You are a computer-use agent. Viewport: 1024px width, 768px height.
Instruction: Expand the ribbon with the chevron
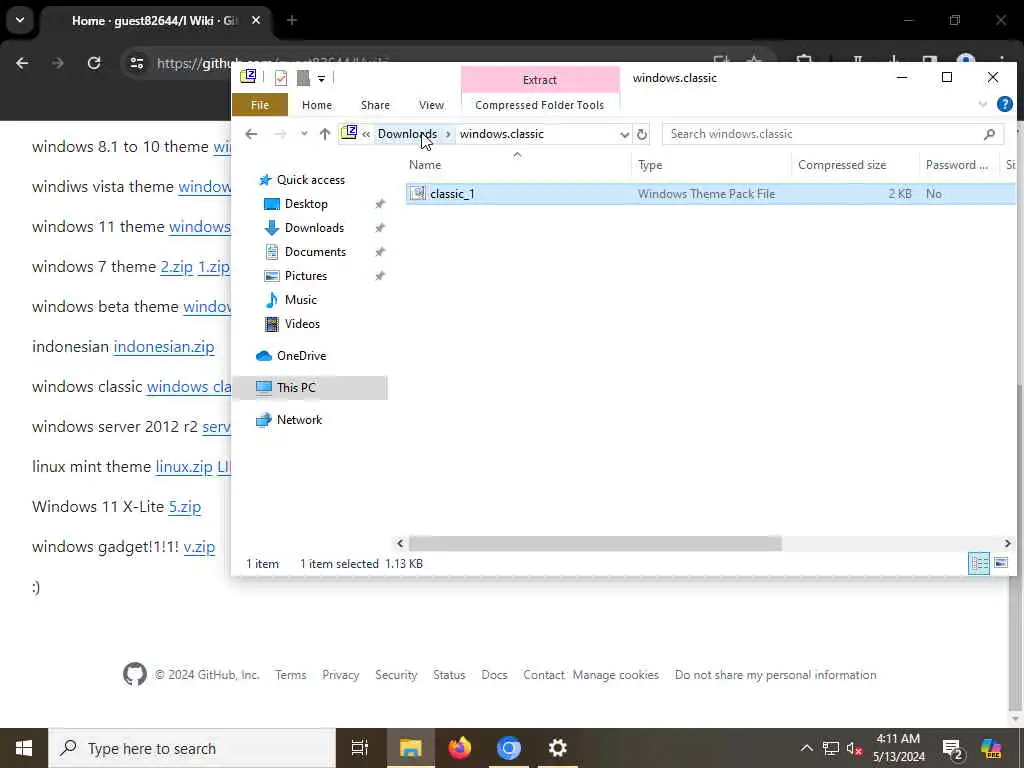tap(982, 104)
